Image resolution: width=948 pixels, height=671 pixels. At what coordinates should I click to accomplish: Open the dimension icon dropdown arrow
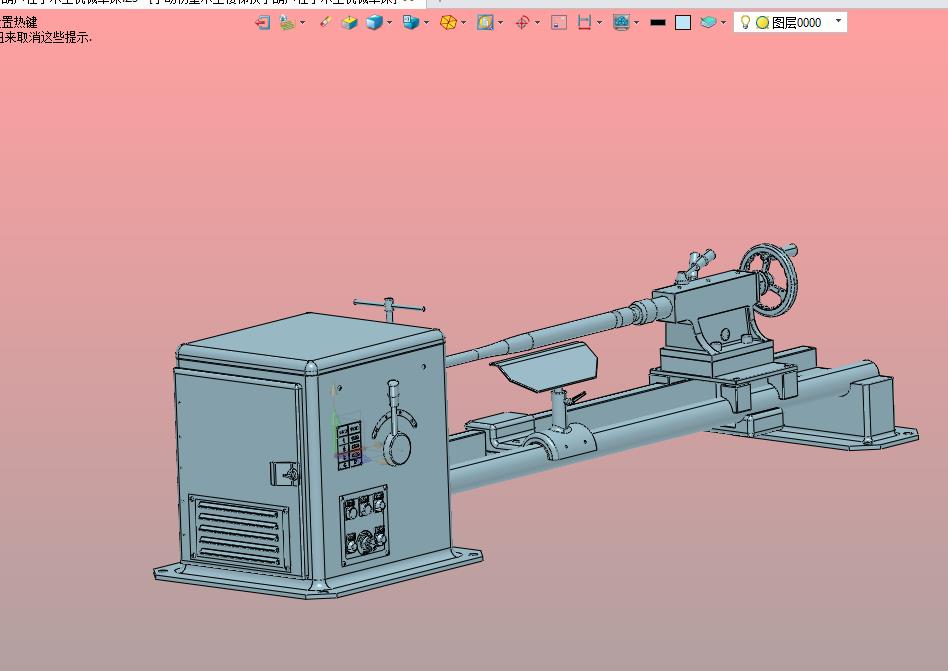click(x=599, y=23)
